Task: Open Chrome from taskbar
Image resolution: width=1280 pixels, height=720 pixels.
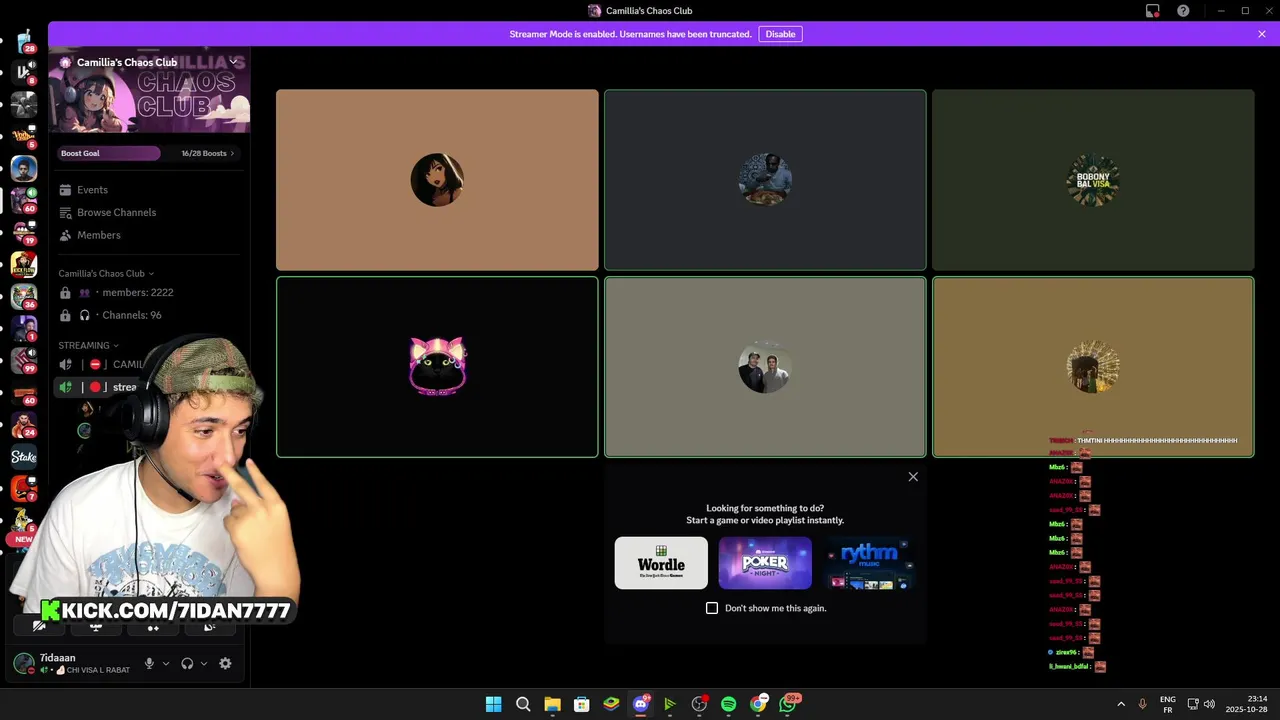Action: coord(758,704)
